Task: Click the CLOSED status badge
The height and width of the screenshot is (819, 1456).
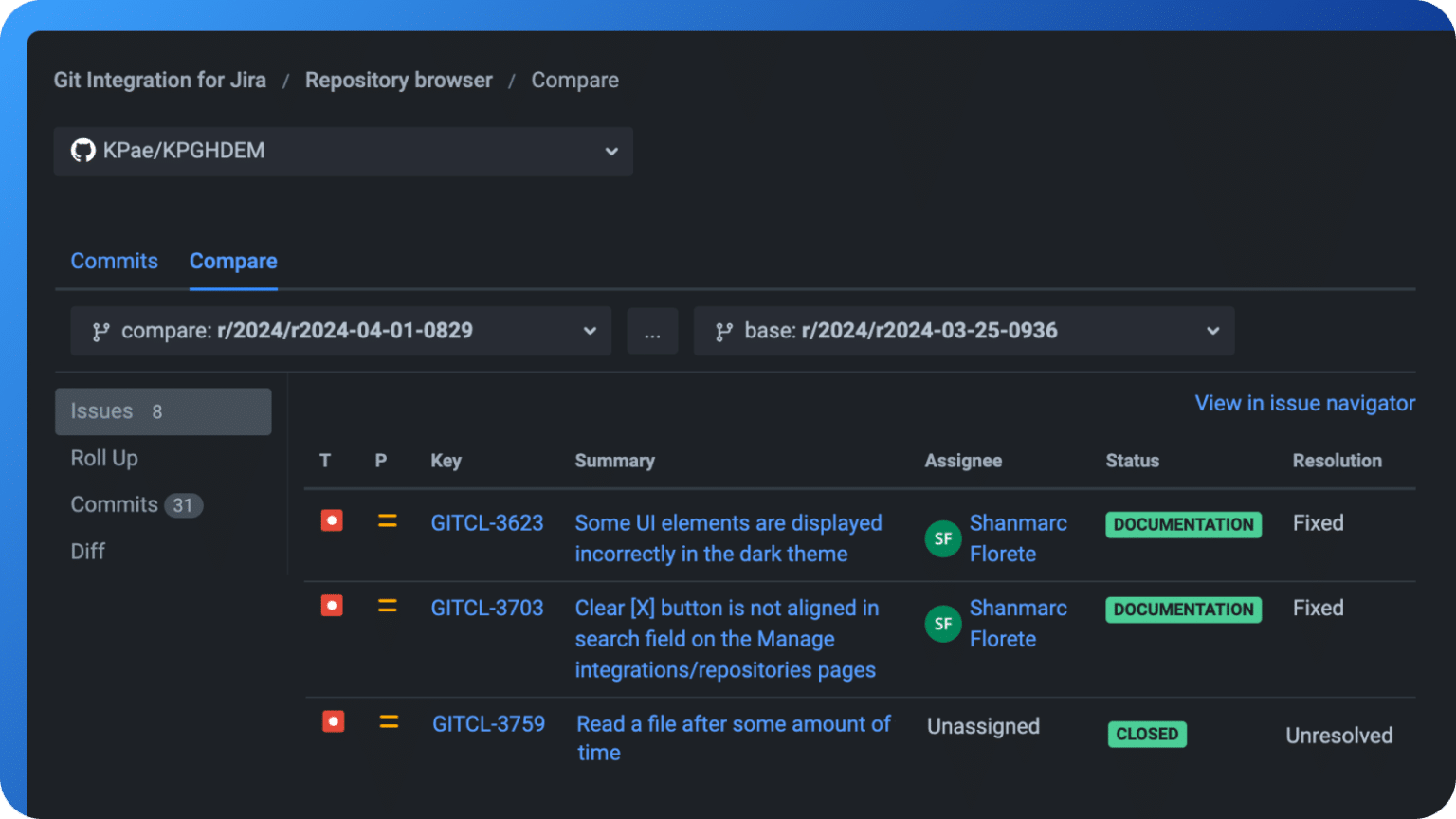Action: pos(1147,734)
